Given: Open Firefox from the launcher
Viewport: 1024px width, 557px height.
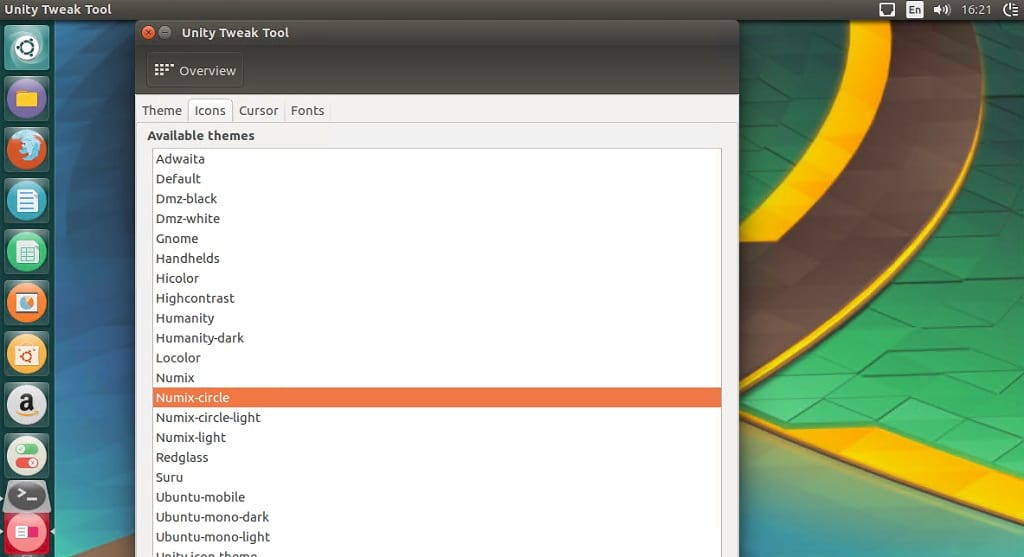Looking at the screenshot, I should point(27,150).
